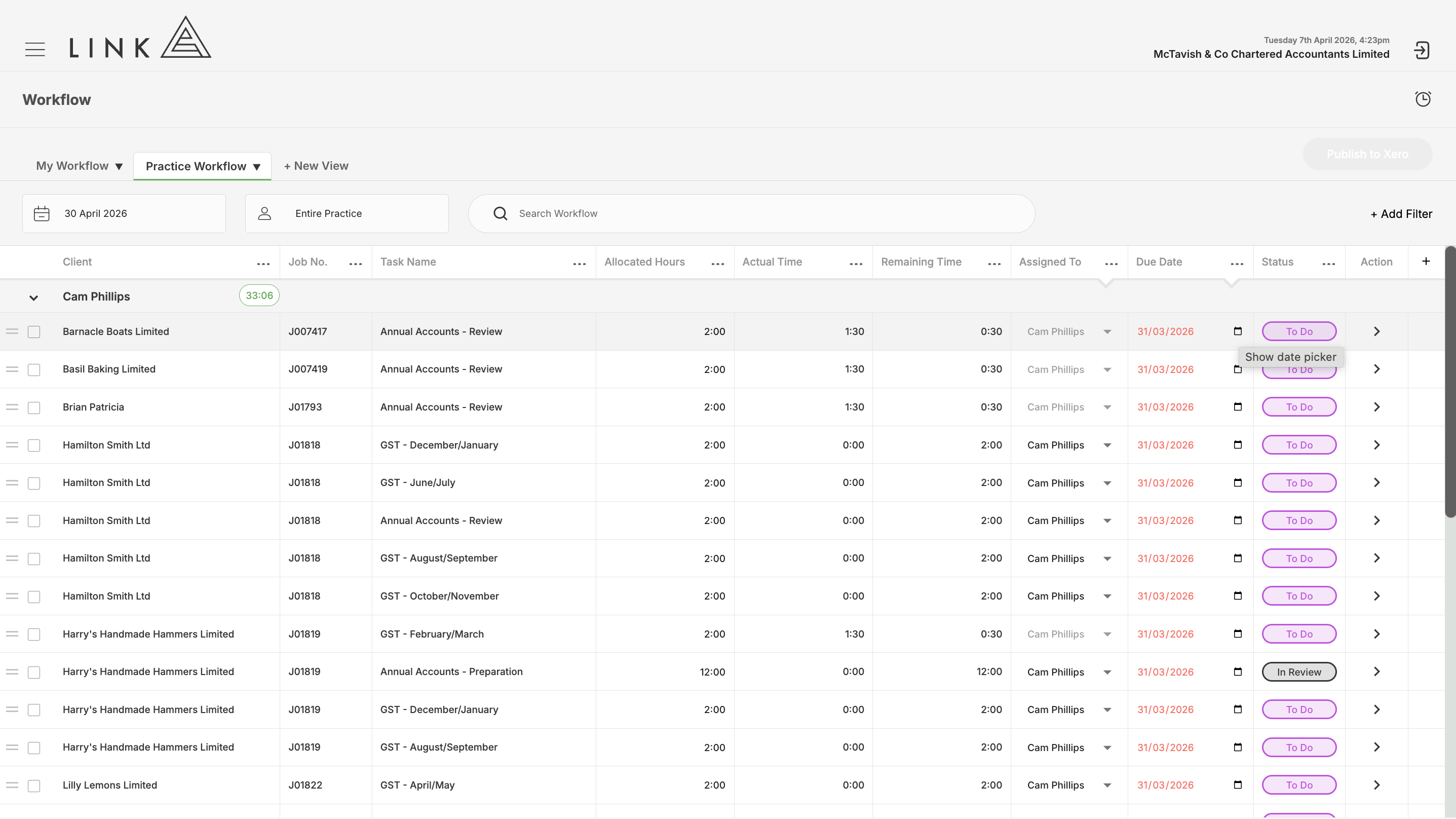
Task: Create a view with + New View
Action: click(x=316, y=166)
